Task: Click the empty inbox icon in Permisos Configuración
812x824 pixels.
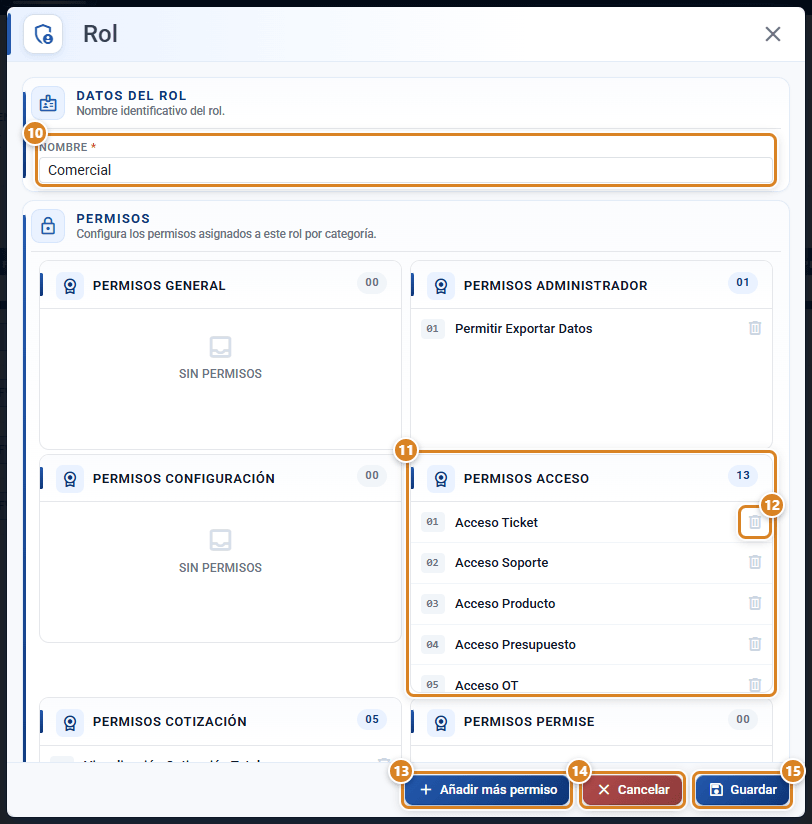Action: 220,540
